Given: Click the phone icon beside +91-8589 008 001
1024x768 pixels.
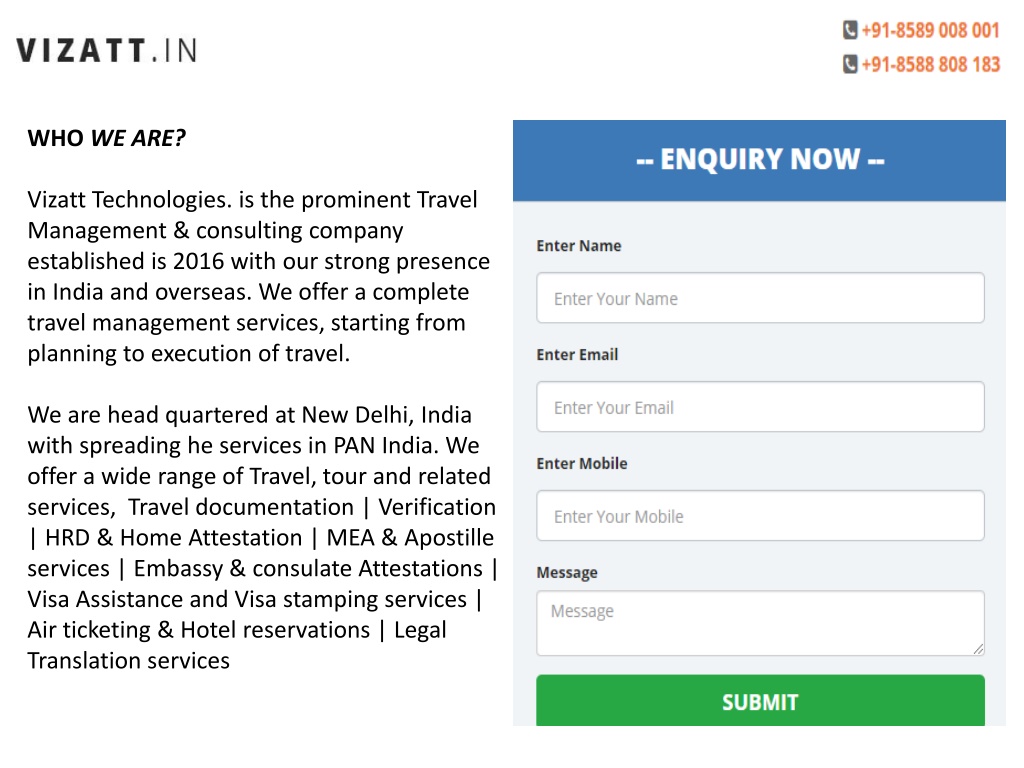Looking at the screenshot, I should click(850, 30).
